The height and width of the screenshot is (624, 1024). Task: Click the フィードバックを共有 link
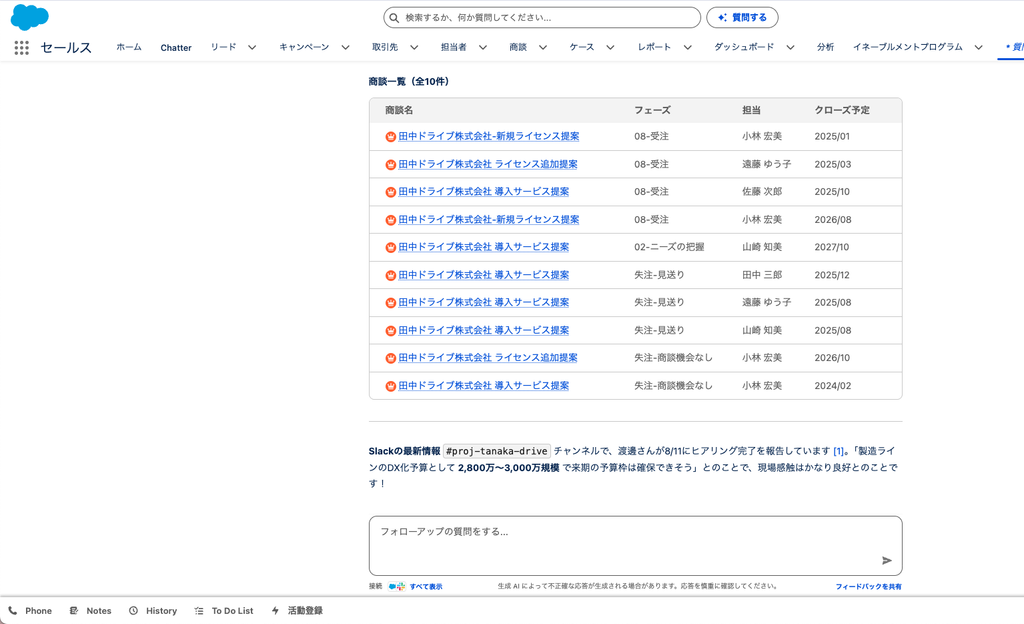869,587
